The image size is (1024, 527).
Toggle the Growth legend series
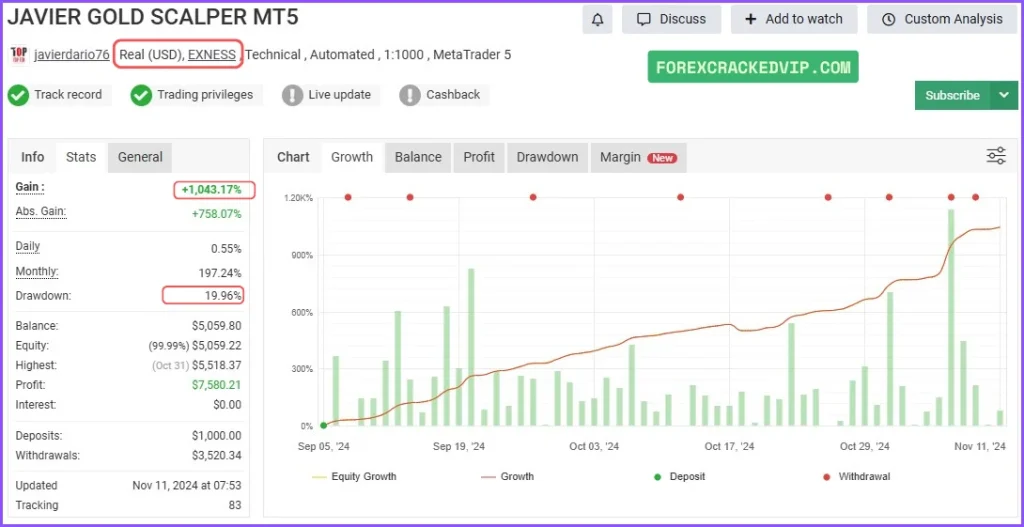point(507,477)
